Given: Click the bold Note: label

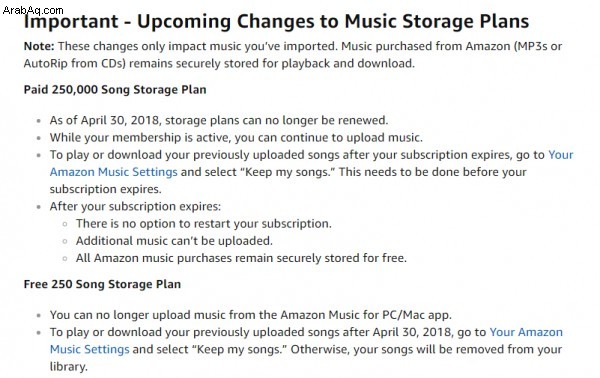Looking at the screenshot, I should [x=39, y=46].
